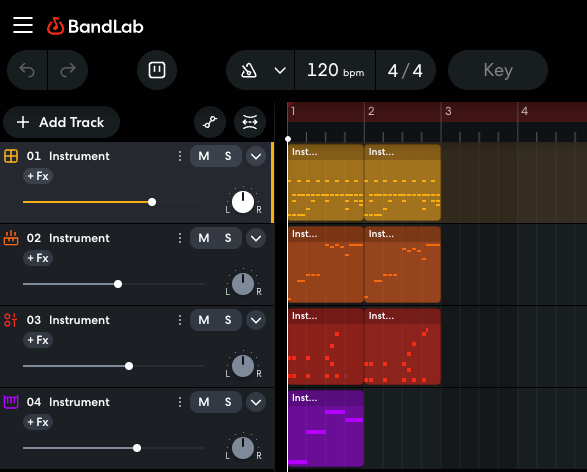Select the purple clip on track 04
Image resolution: width=587 pixels, height=472 pixels.
(x=326, y=429)
